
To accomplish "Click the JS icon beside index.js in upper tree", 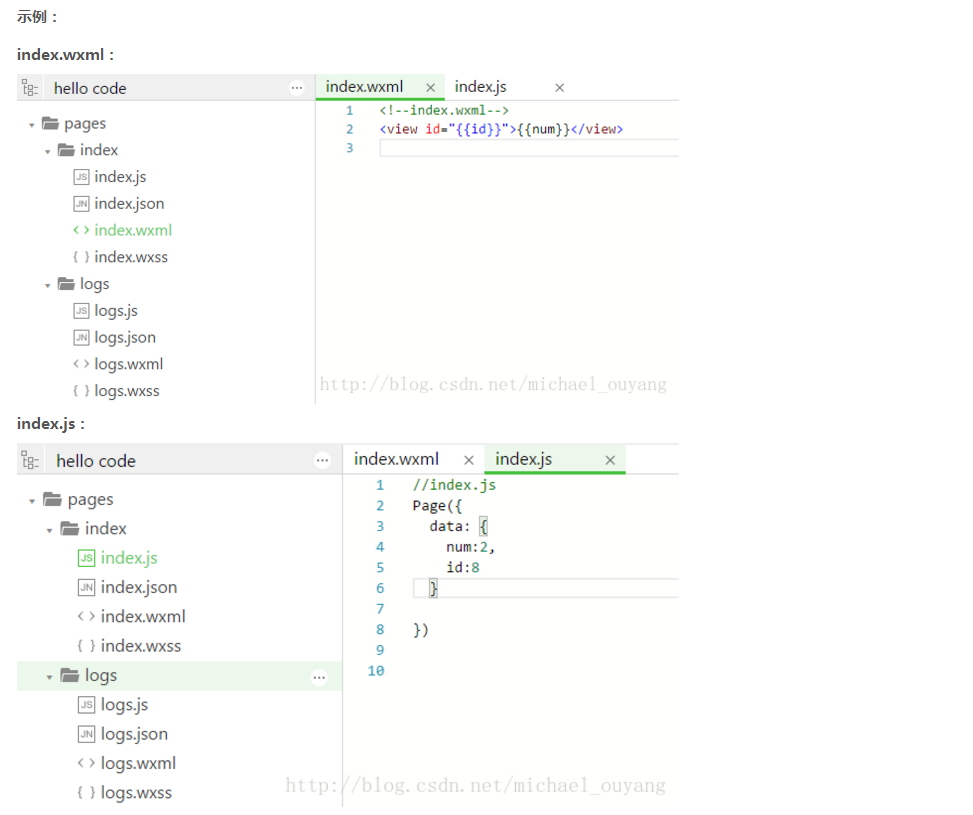I will (81, 177).
